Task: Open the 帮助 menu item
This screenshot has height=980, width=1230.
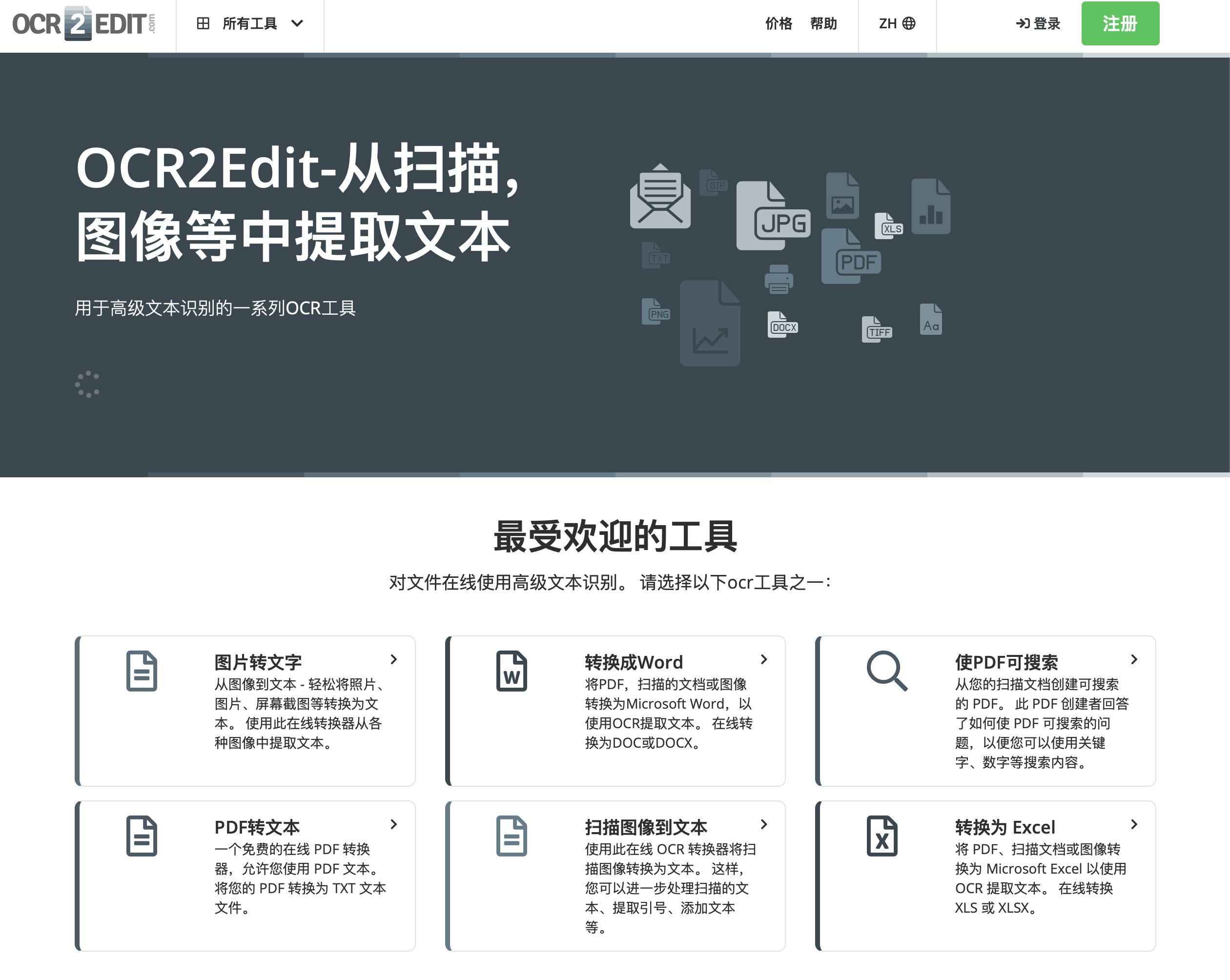Action: point(823,23)
